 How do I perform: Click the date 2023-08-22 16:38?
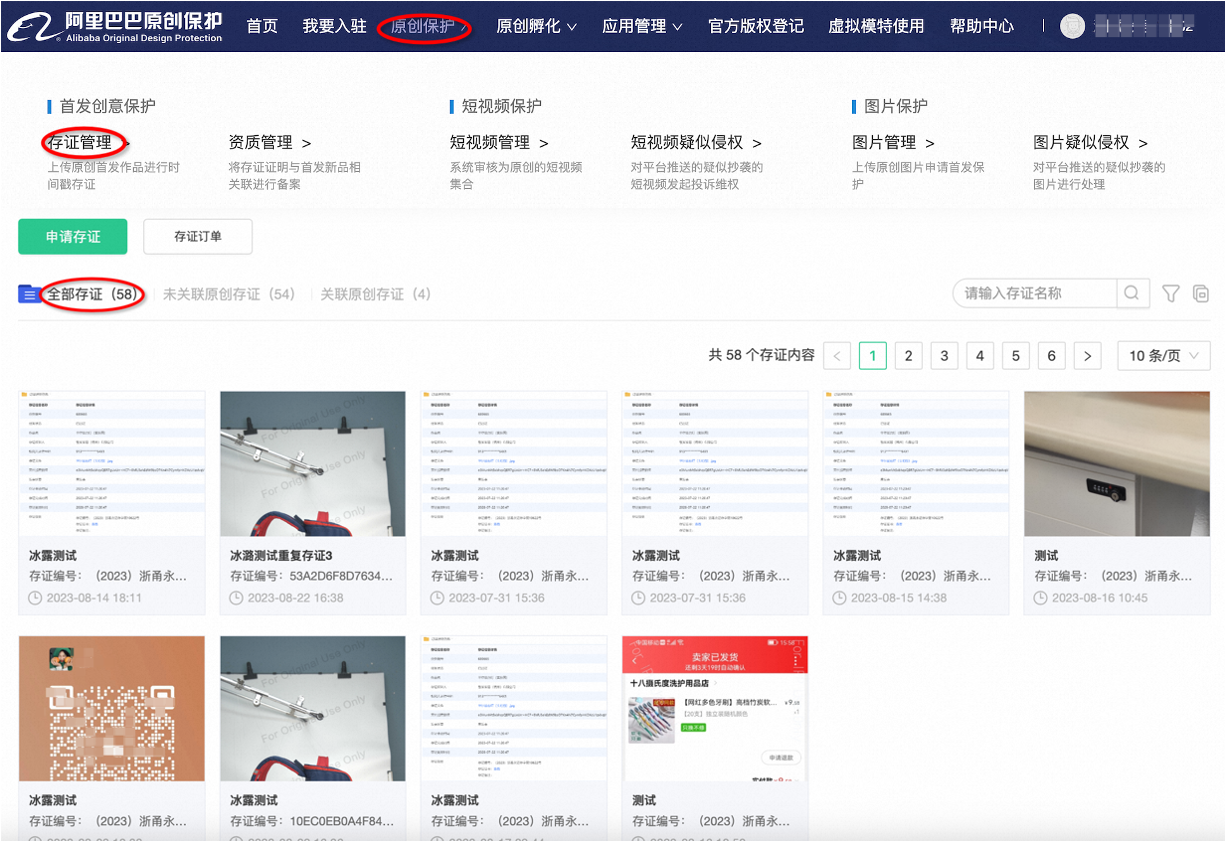(x=296, y=598)
